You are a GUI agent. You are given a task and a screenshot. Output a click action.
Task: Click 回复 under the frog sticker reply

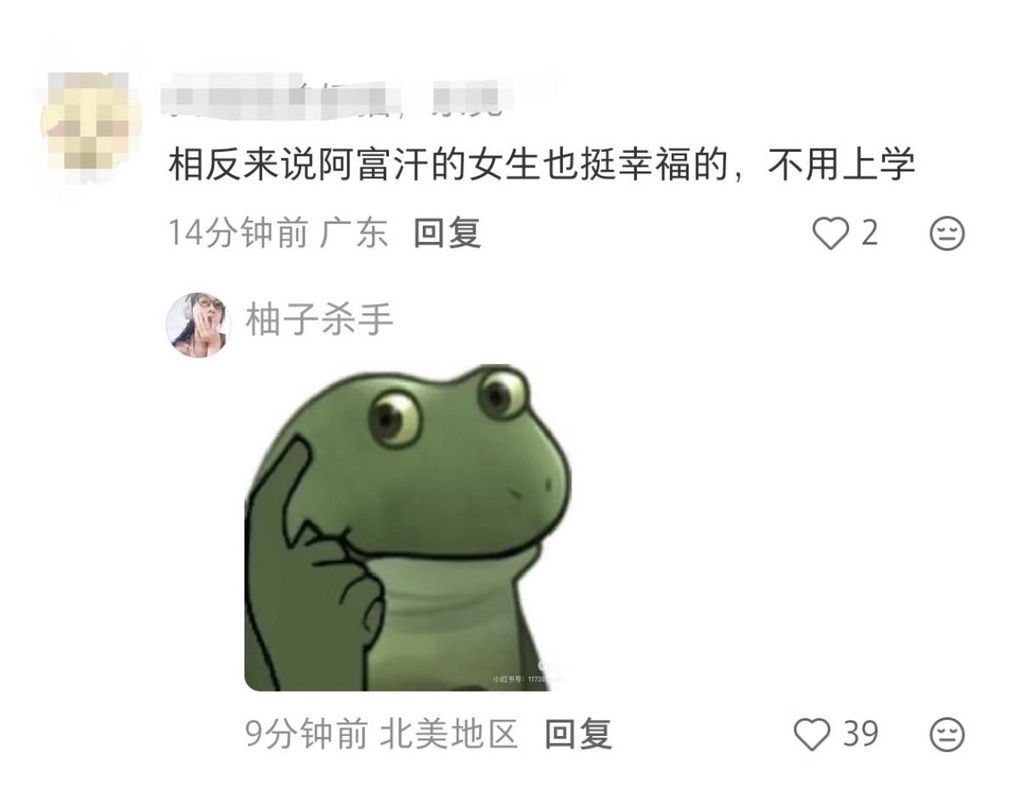tap(579, 734)
